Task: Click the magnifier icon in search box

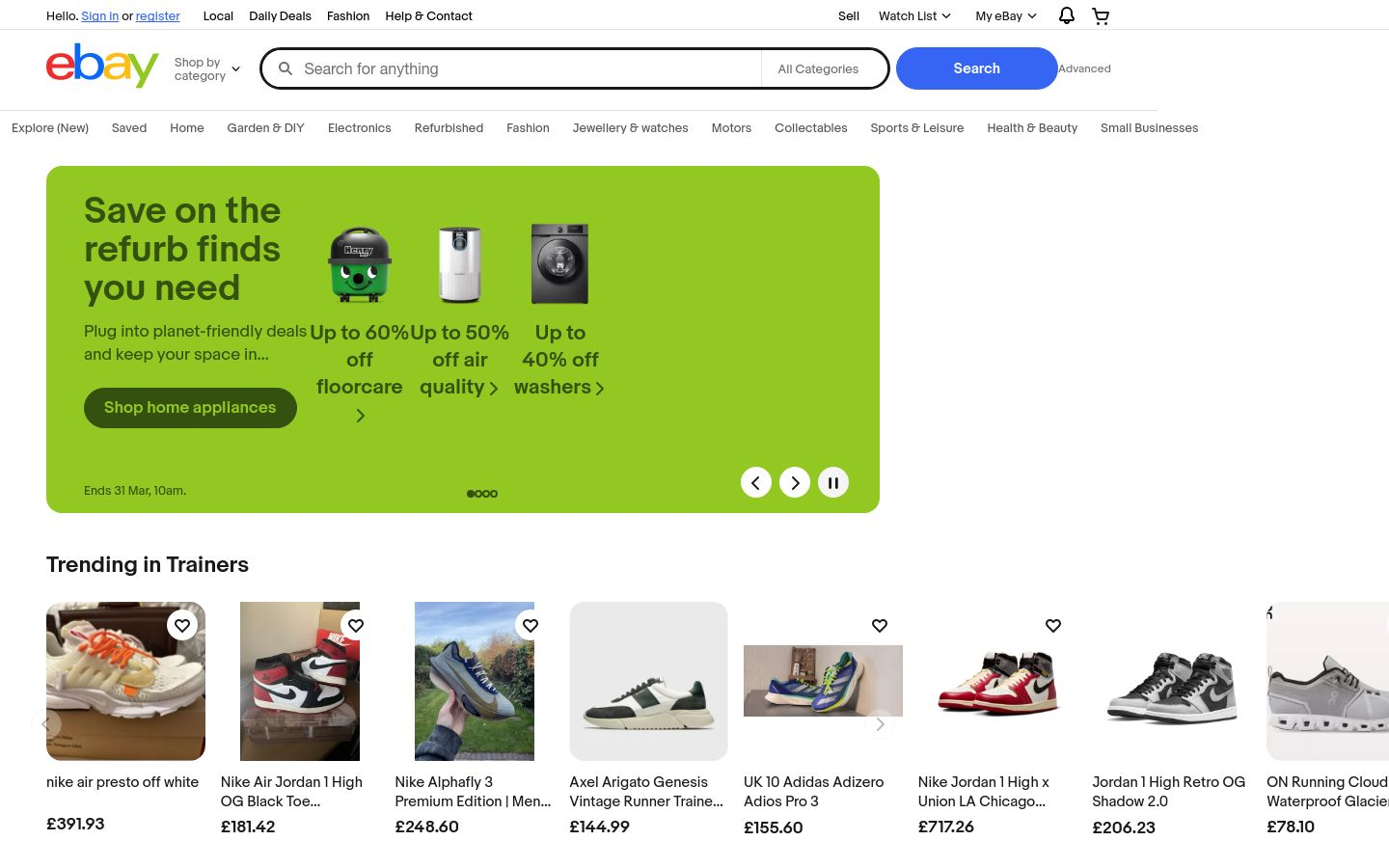Action: point(286,68)
